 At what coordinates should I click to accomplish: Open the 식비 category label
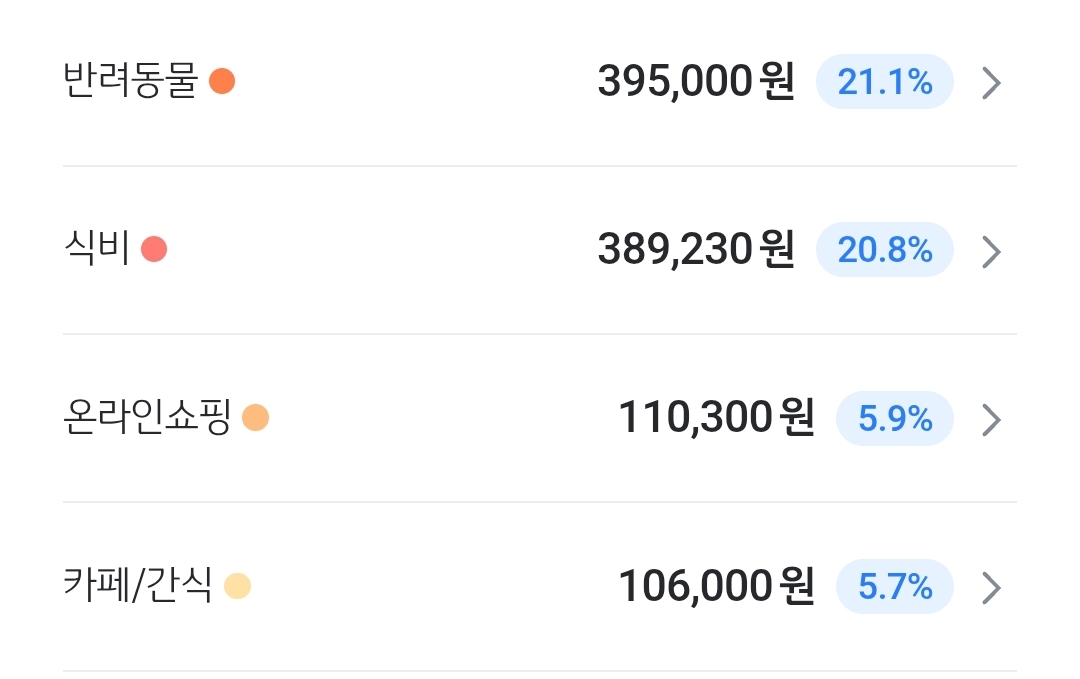coord(96,248)
